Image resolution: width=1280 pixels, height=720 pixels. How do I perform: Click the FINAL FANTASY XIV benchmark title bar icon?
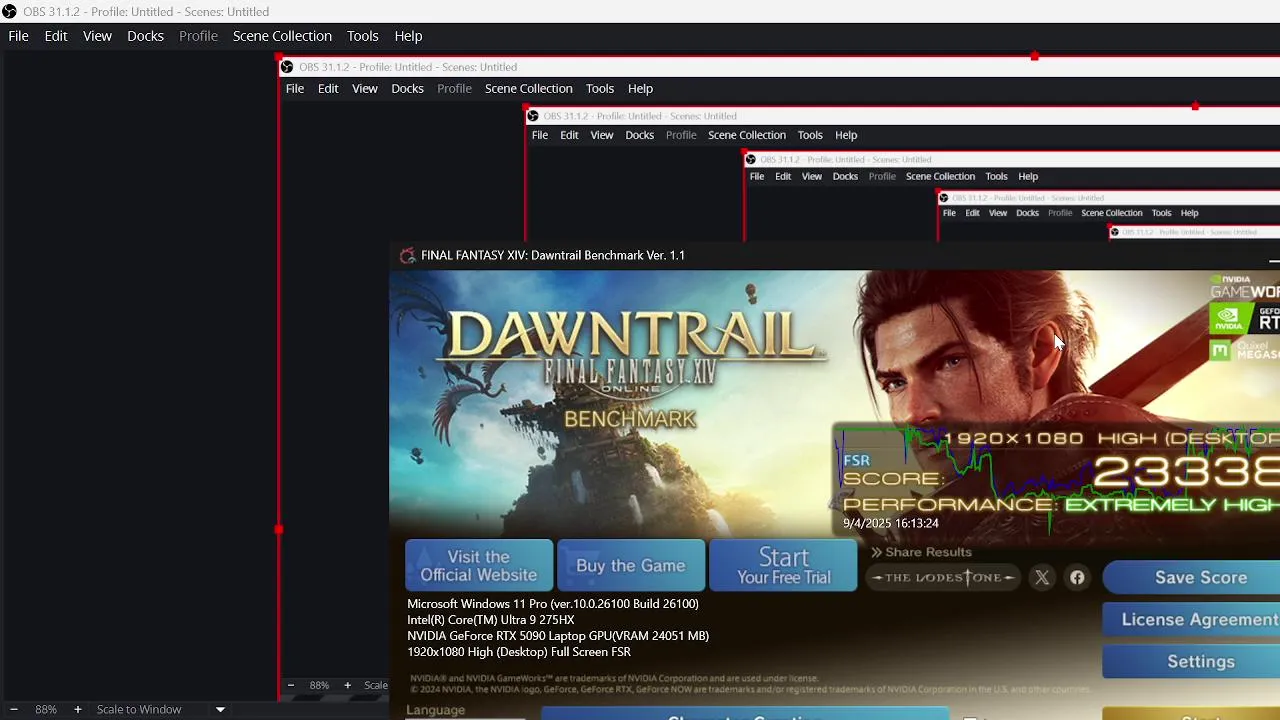tap(407, 255)
